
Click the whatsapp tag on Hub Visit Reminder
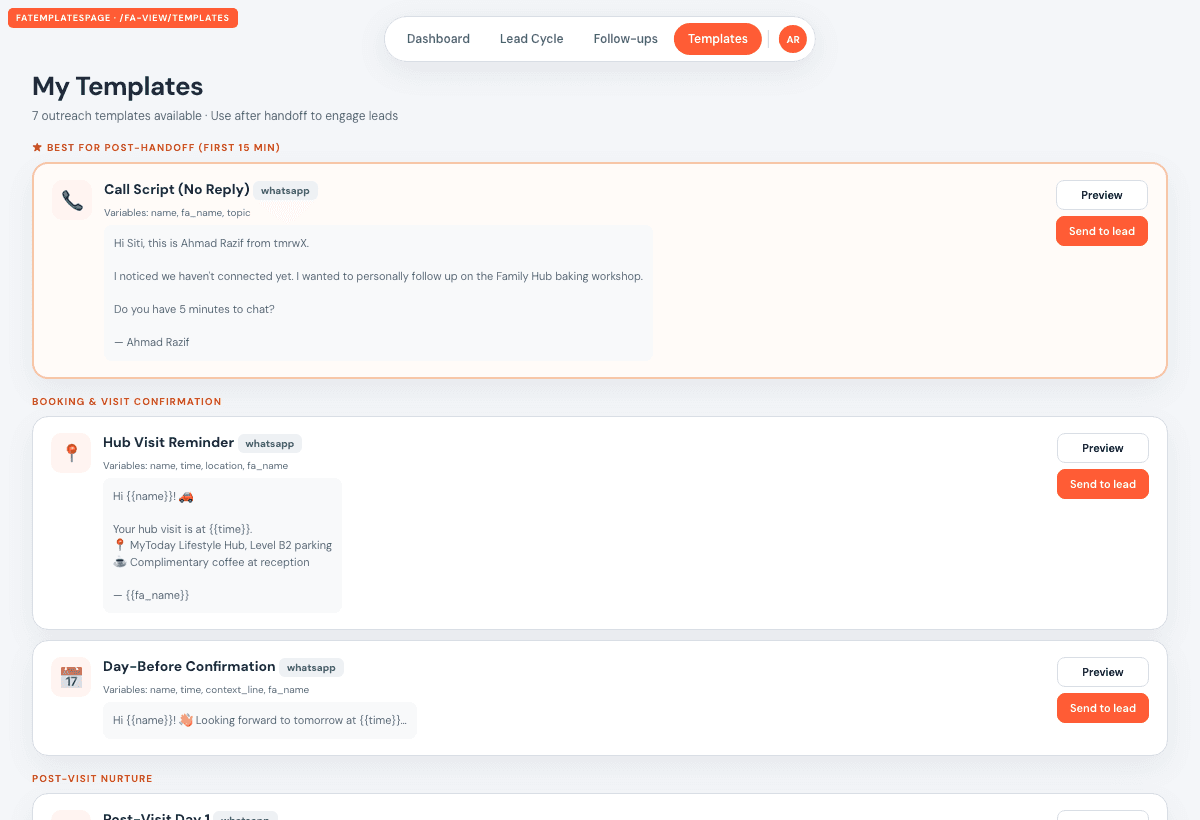(x=269, y=443)
